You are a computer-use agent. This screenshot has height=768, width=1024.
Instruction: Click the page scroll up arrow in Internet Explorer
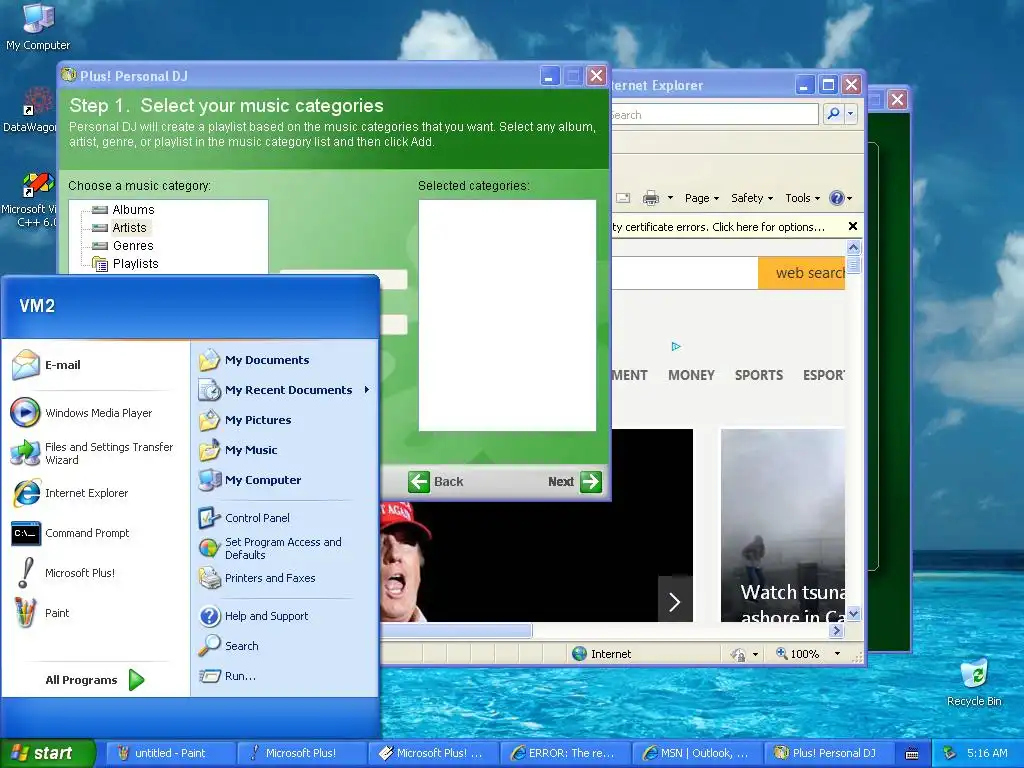tap(853, 248)
